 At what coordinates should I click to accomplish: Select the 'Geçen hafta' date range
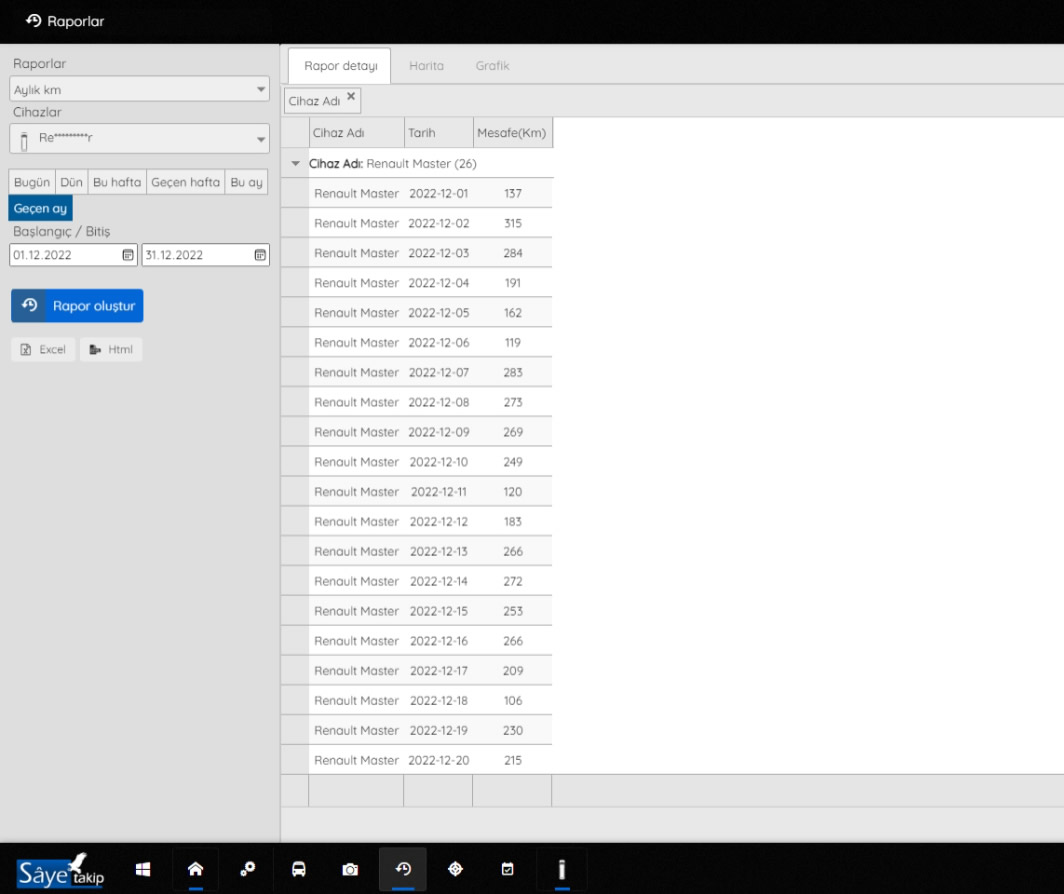185,182
